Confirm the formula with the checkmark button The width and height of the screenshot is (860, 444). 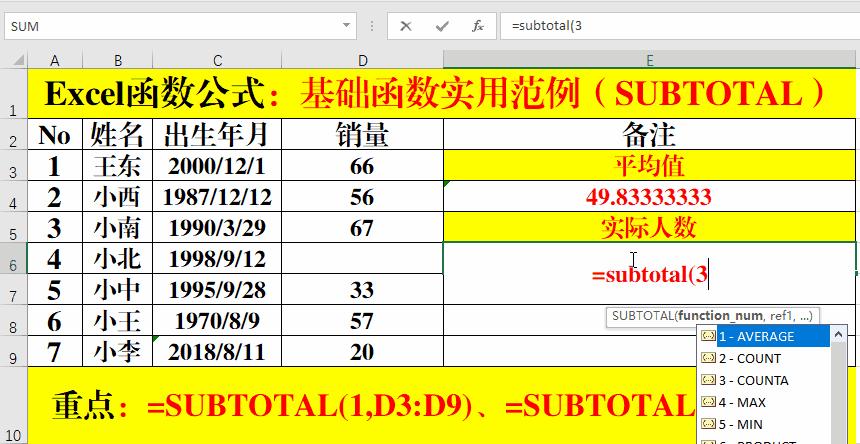pos(442,26)
